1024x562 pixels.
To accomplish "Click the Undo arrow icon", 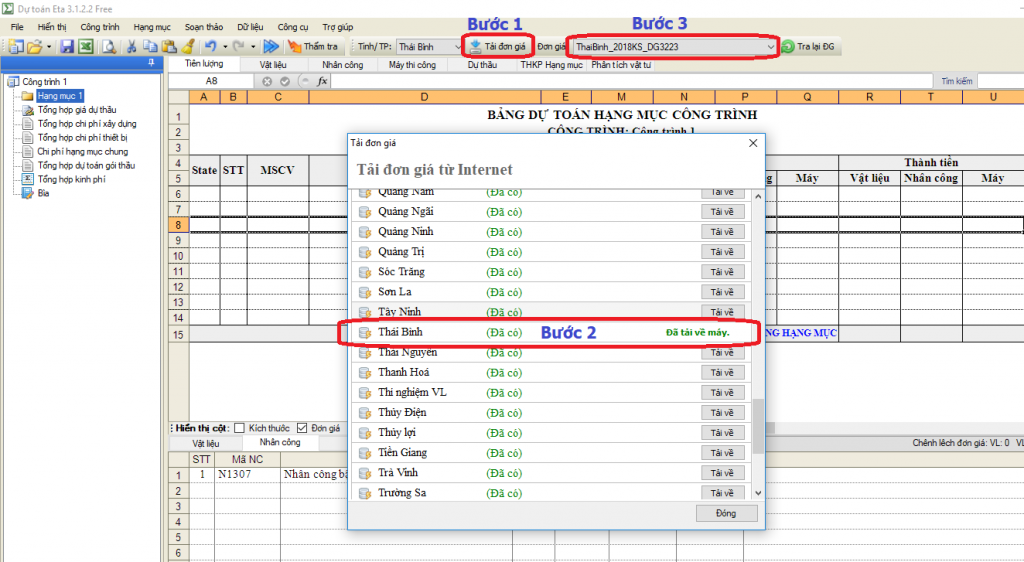I will click(x=209, y=46).
